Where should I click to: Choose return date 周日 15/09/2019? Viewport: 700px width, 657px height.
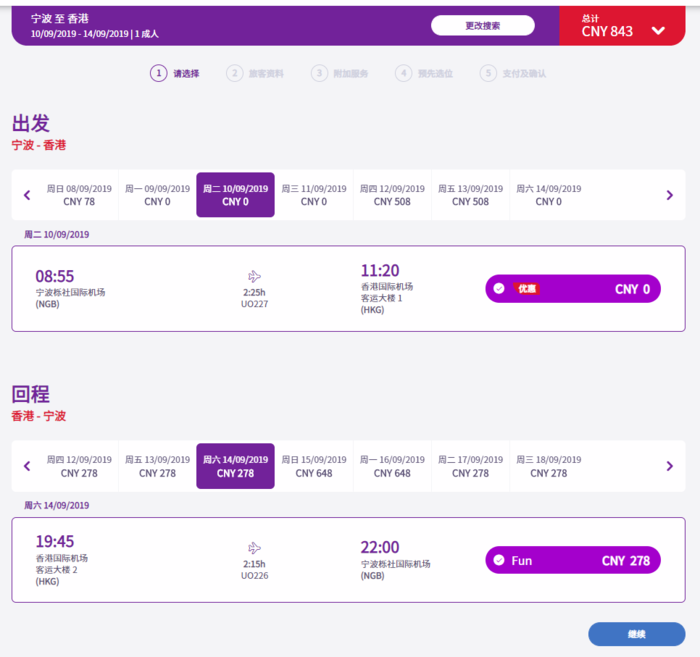[x=314, y=466]
